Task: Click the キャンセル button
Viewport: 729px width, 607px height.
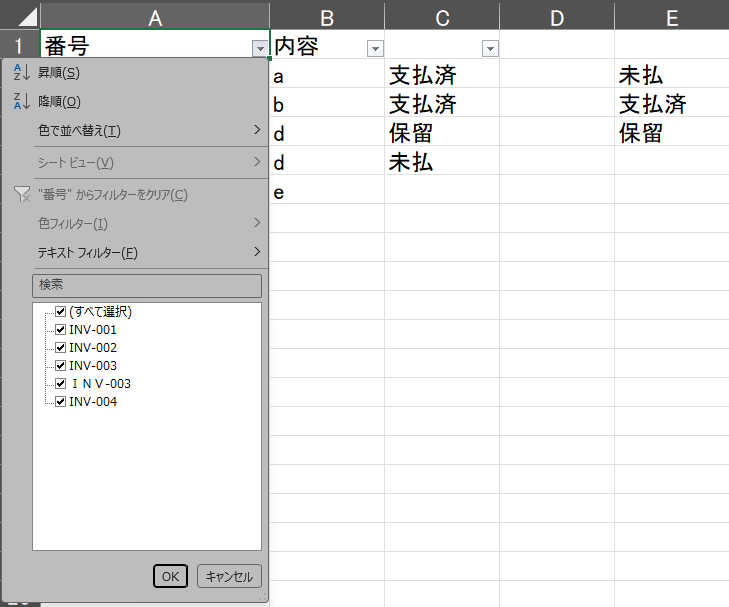Action: coord(229,576)
